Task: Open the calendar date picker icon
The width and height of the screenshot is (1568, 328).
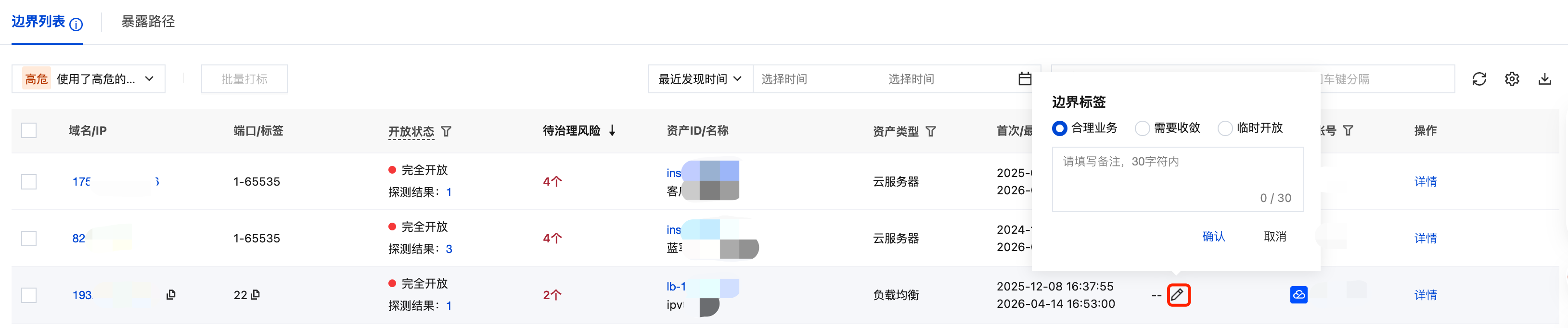Action: 1025,78
